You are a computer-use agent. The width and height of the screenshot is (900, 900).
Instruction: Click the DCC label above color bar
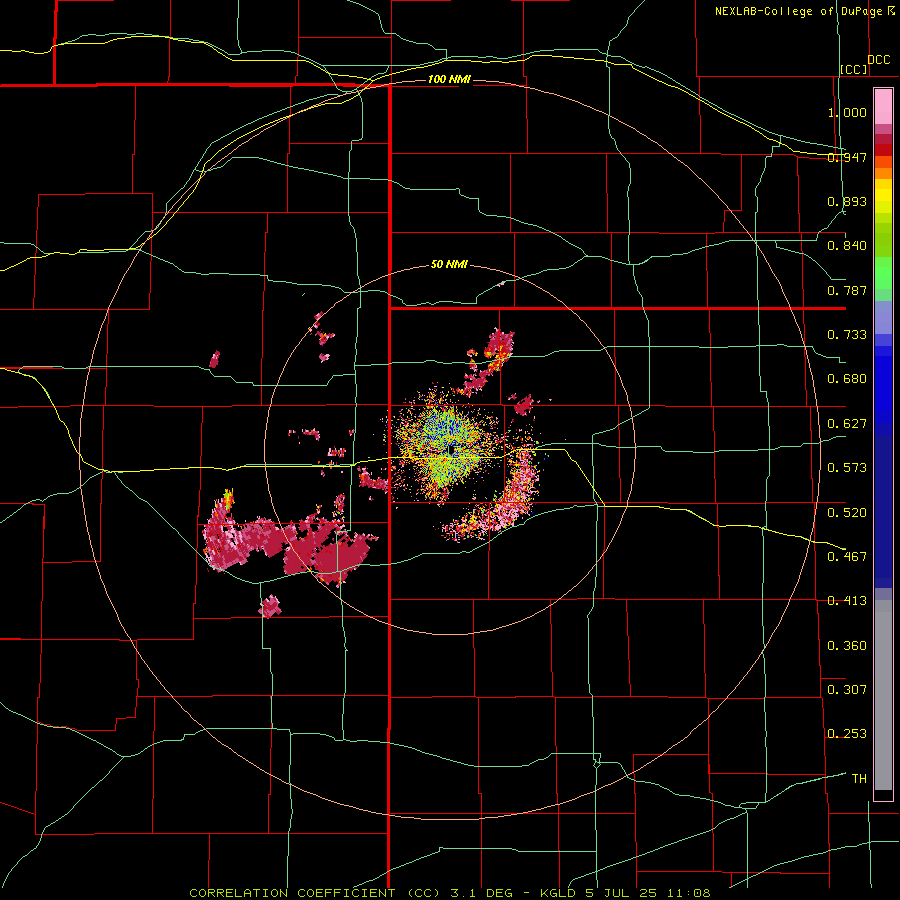tap(879, 59)
